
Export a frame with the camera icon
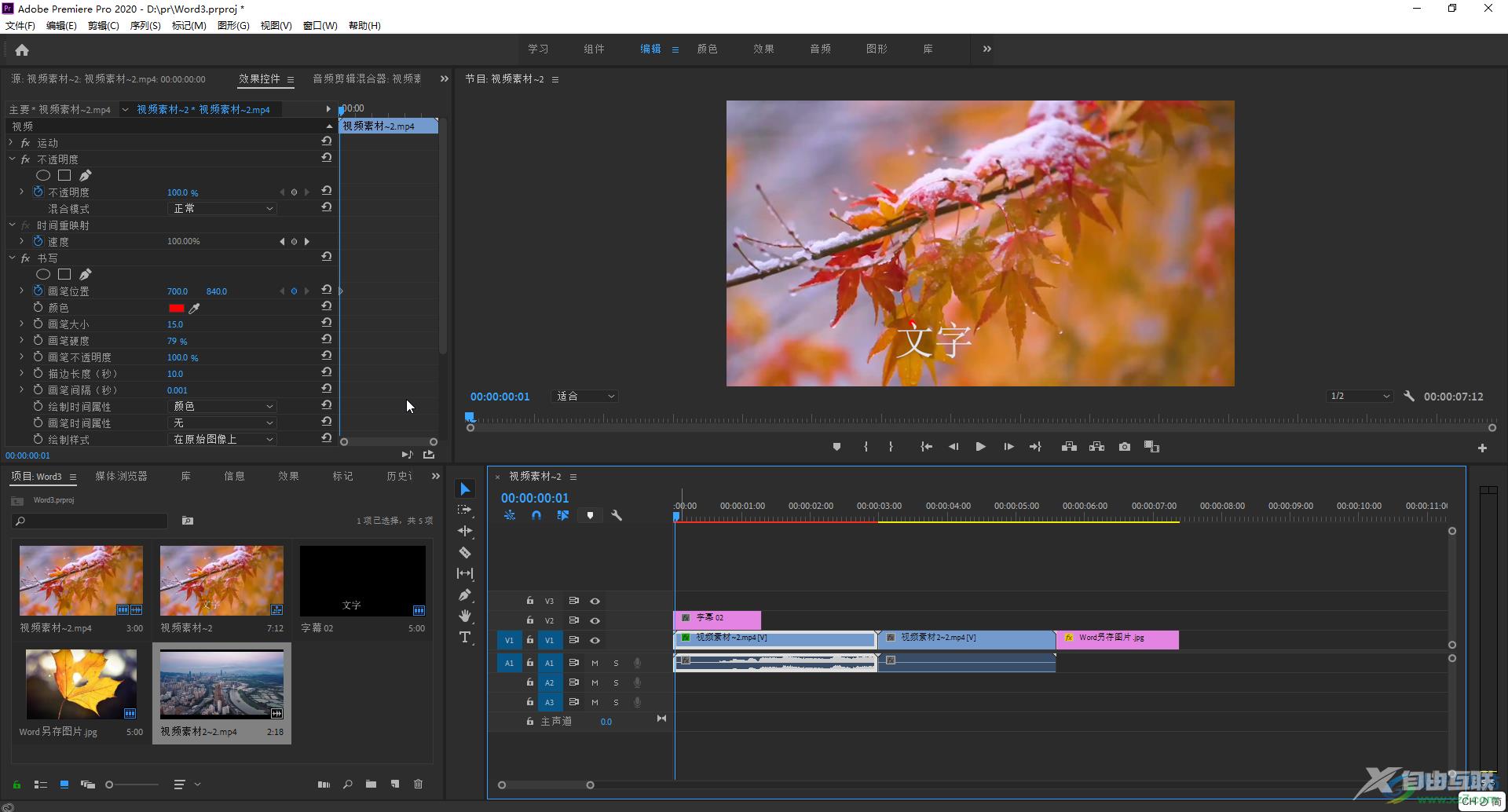[1125, 447]
